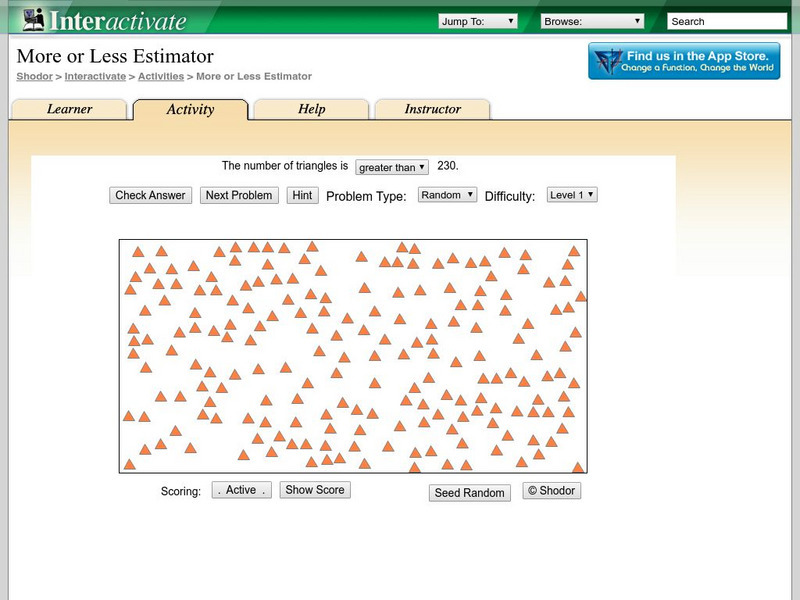Click the © Shodor button
Viewport: 800px width, 600px height.
tap(551, 491)
